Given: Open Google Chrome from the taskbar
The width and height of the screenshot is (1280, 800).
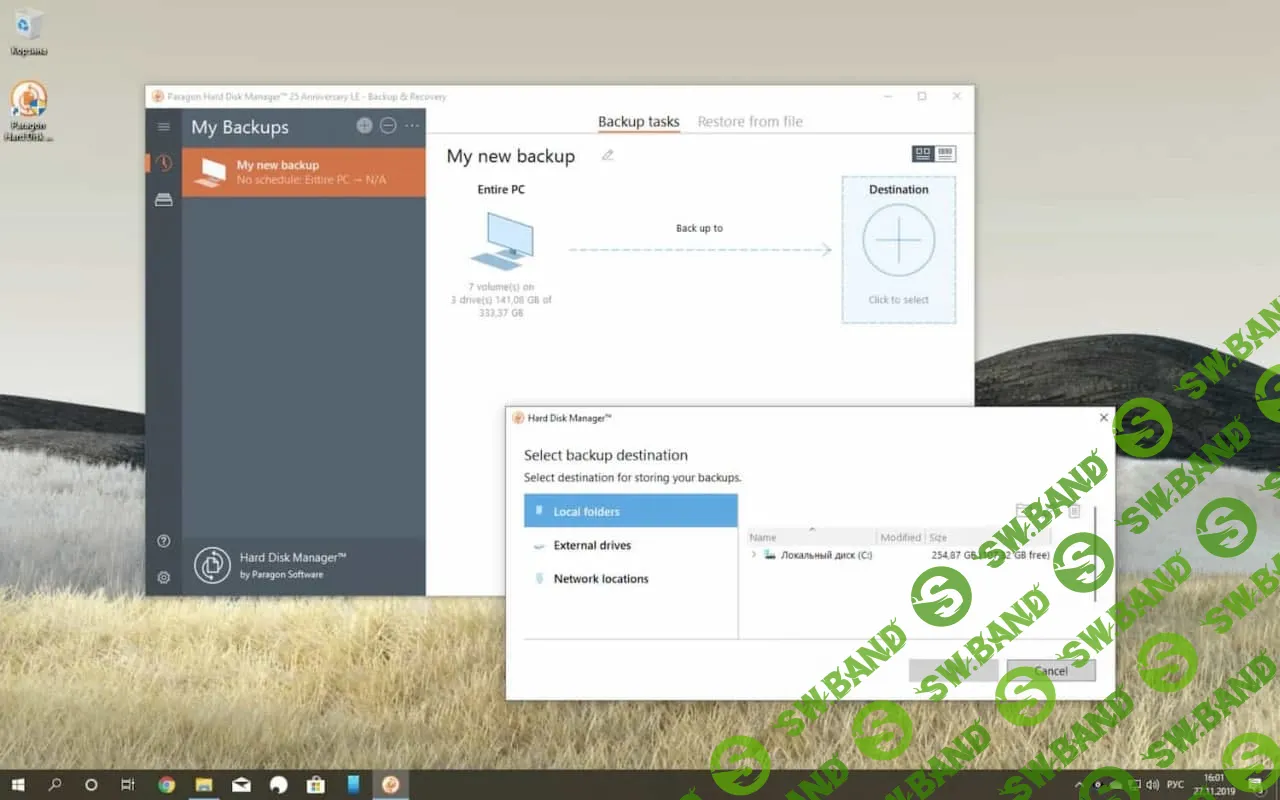Looking at the screenshot, I should coord(167,784).
